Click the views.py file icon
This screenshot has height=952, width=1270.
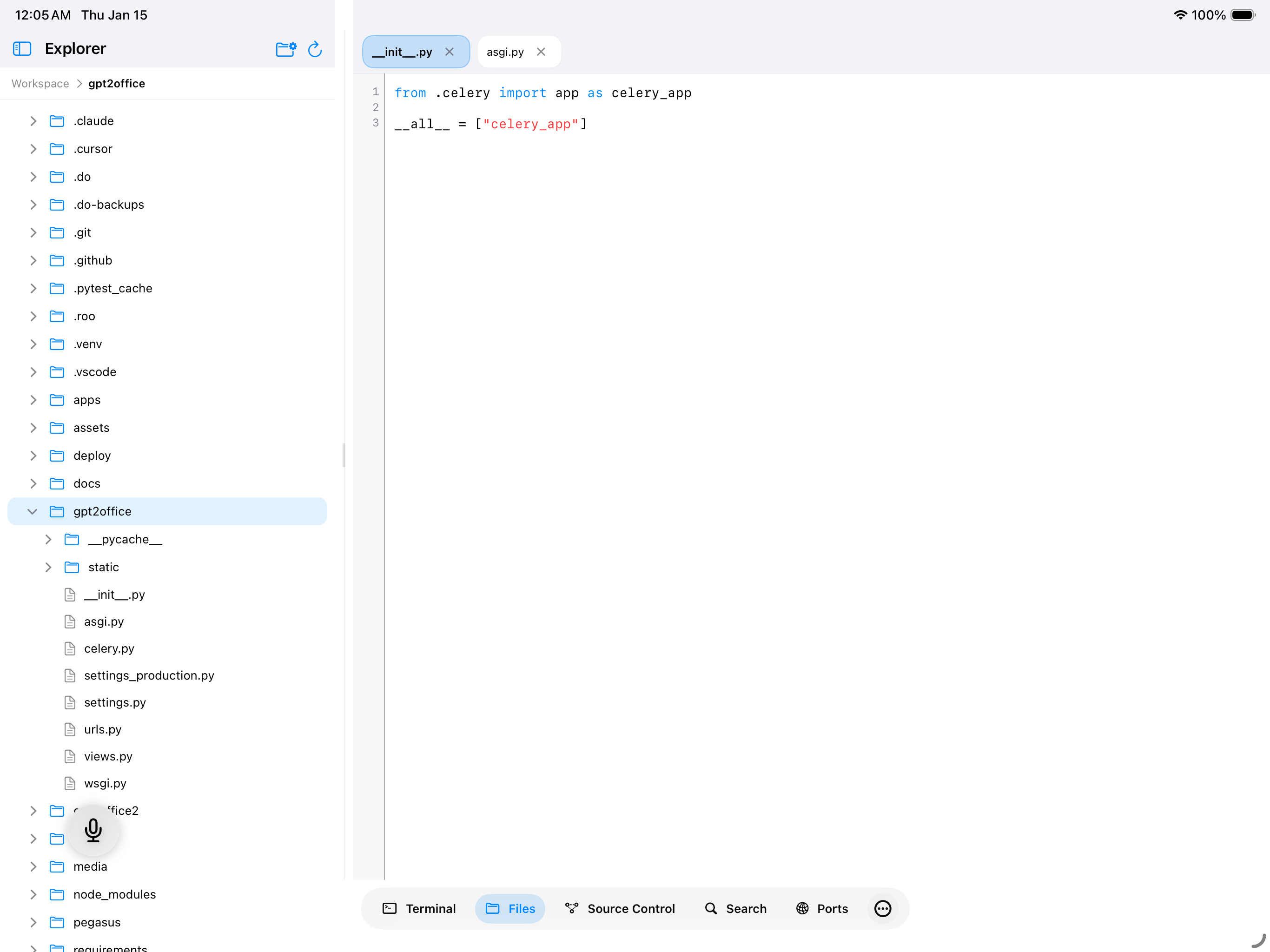[x=70, y=756]
